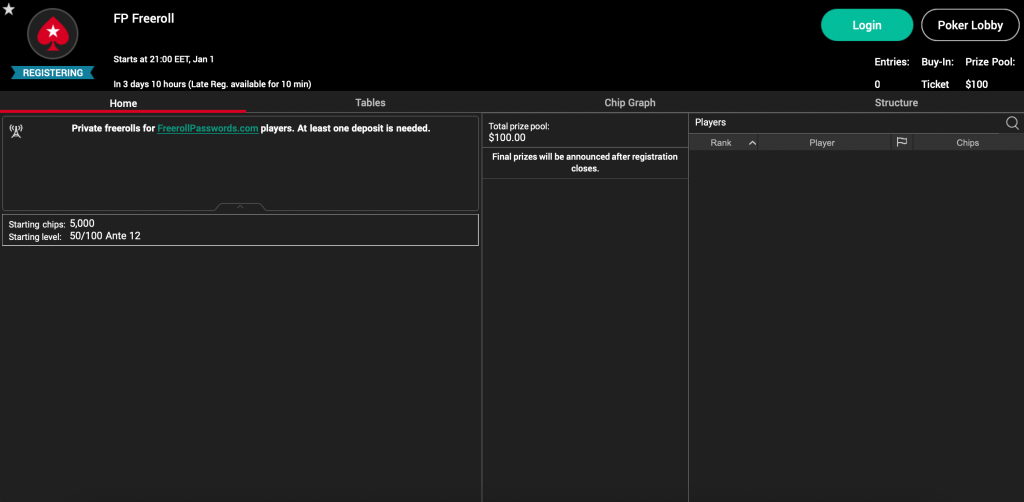Viewport: 1024px width, 502px height.
Task: Switch to the Home tab
Action: click(x=123, y=103)
